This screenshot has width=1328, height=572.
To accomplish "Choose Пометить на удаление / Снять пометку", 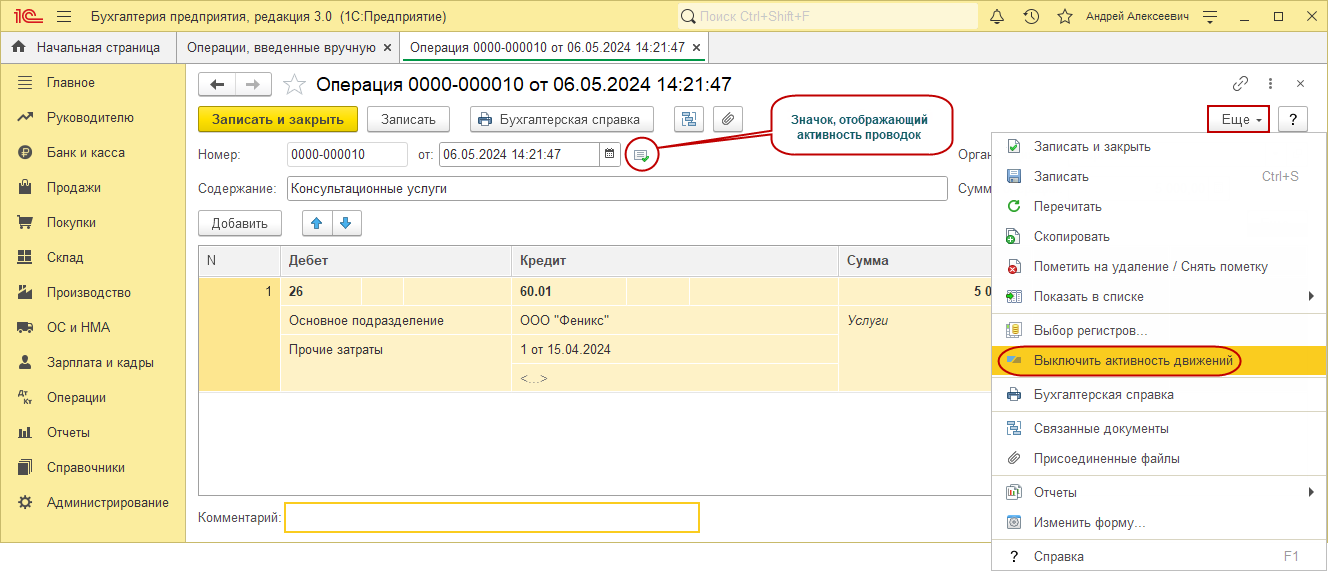I will pyautogui.click(x=1160, y=266).
